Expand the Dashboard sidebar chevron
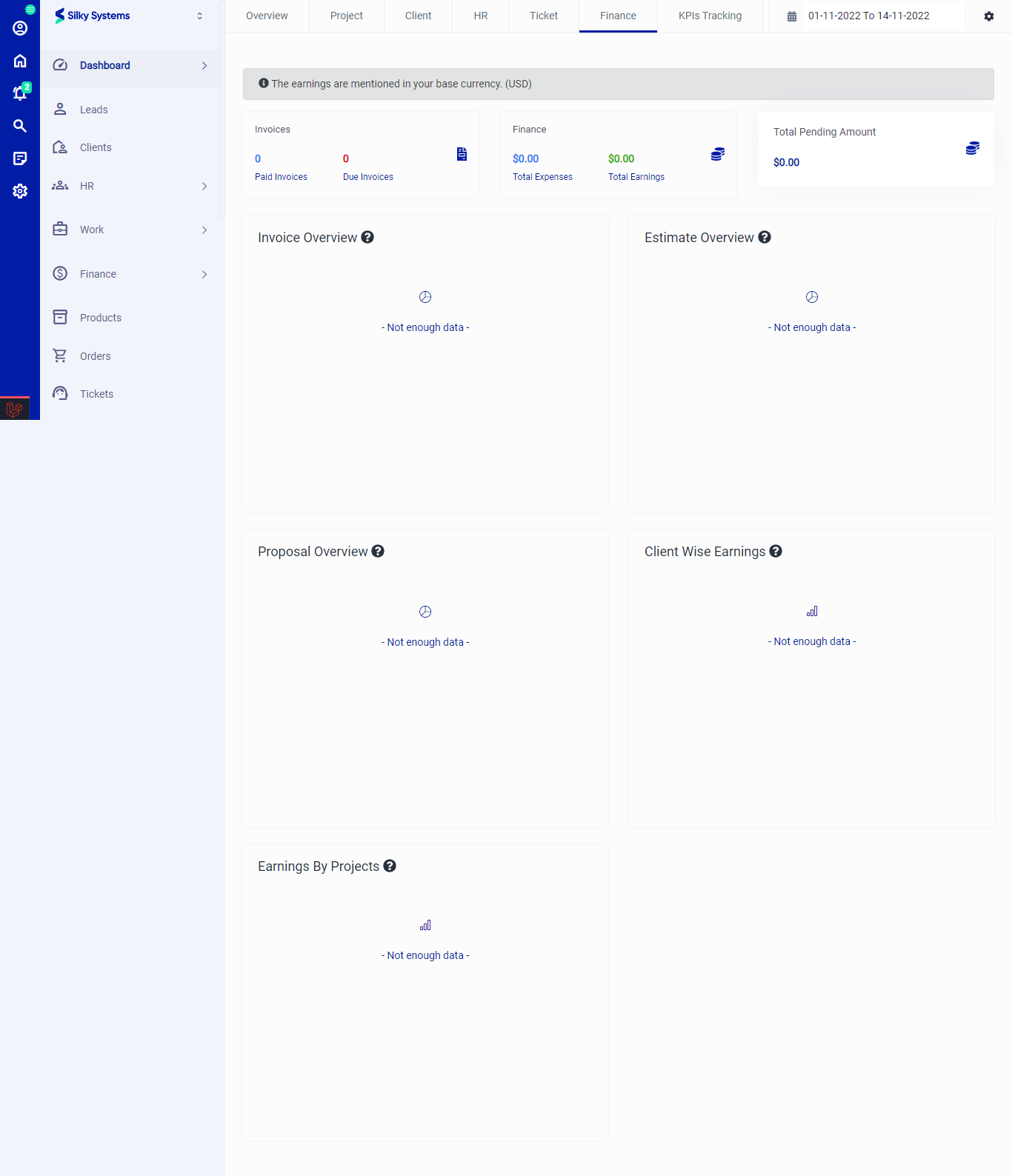This screenshot has height=1176, width=1012. click(204, 66)
